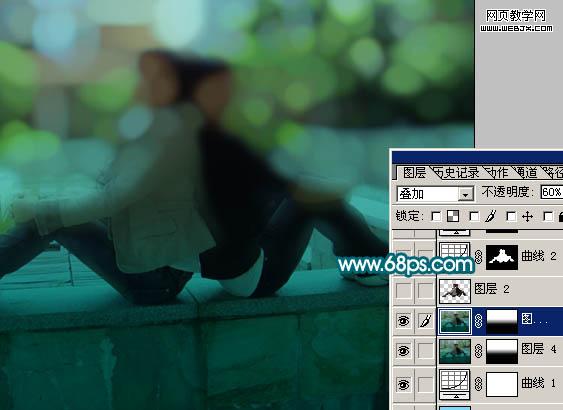
Task: Click the opacity field showing 60%
Action: [552, 192]
